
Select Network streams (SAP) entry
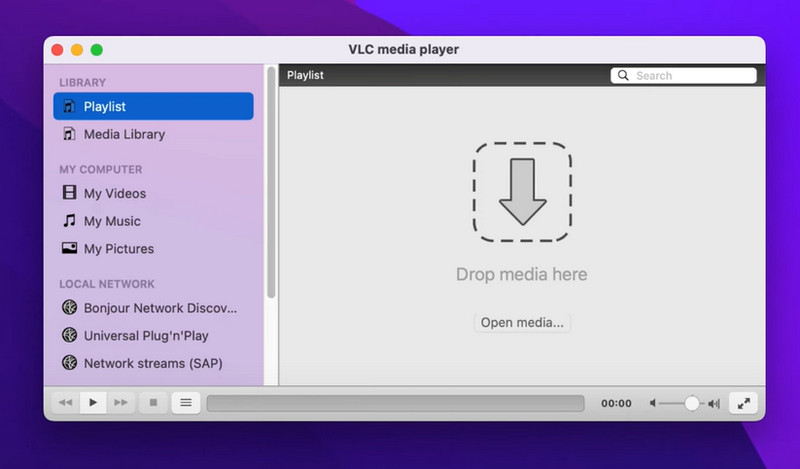coord(153,363)
